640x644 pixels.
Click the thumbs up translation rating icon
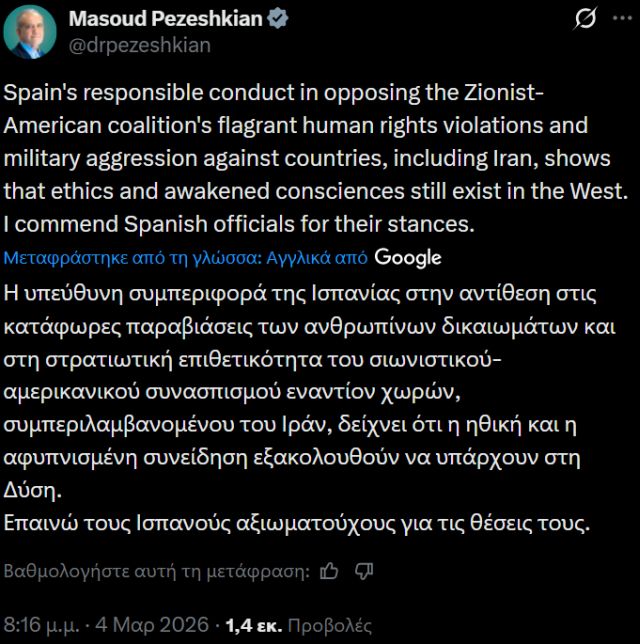(329, 571)
